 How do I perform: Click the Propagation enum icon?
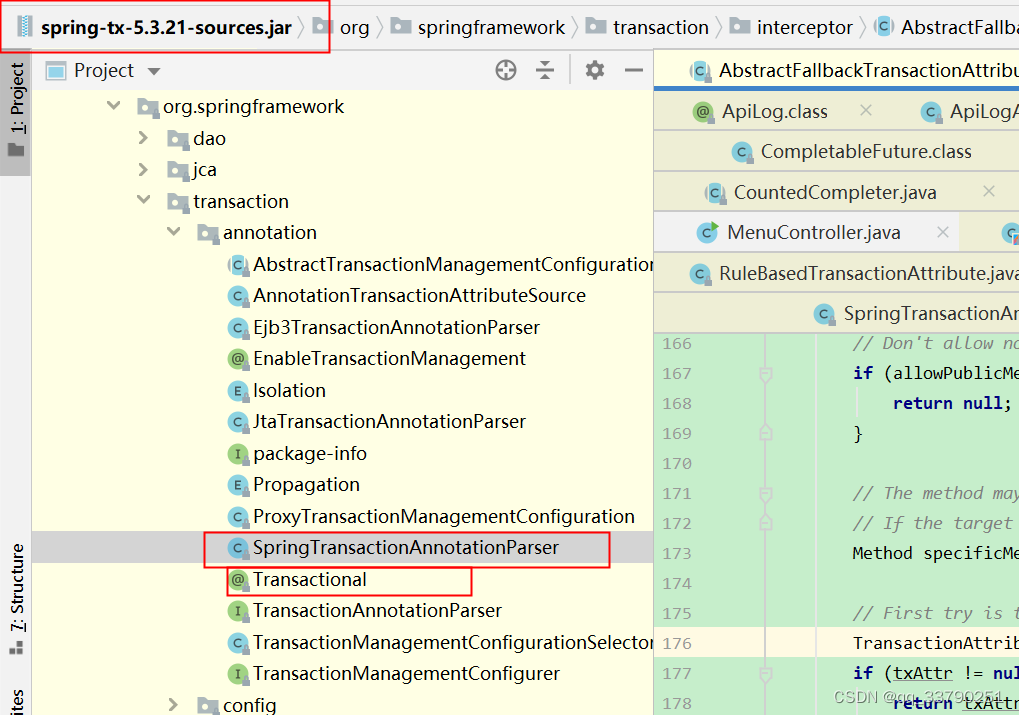pyautogui.click(x=238, y=486)
